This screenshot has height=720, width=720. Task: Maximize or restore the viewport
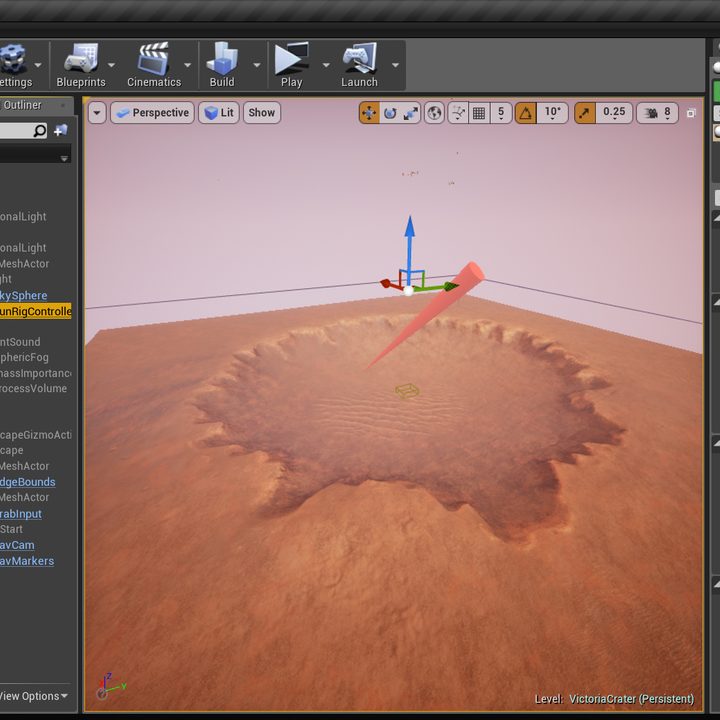(691, 113)
